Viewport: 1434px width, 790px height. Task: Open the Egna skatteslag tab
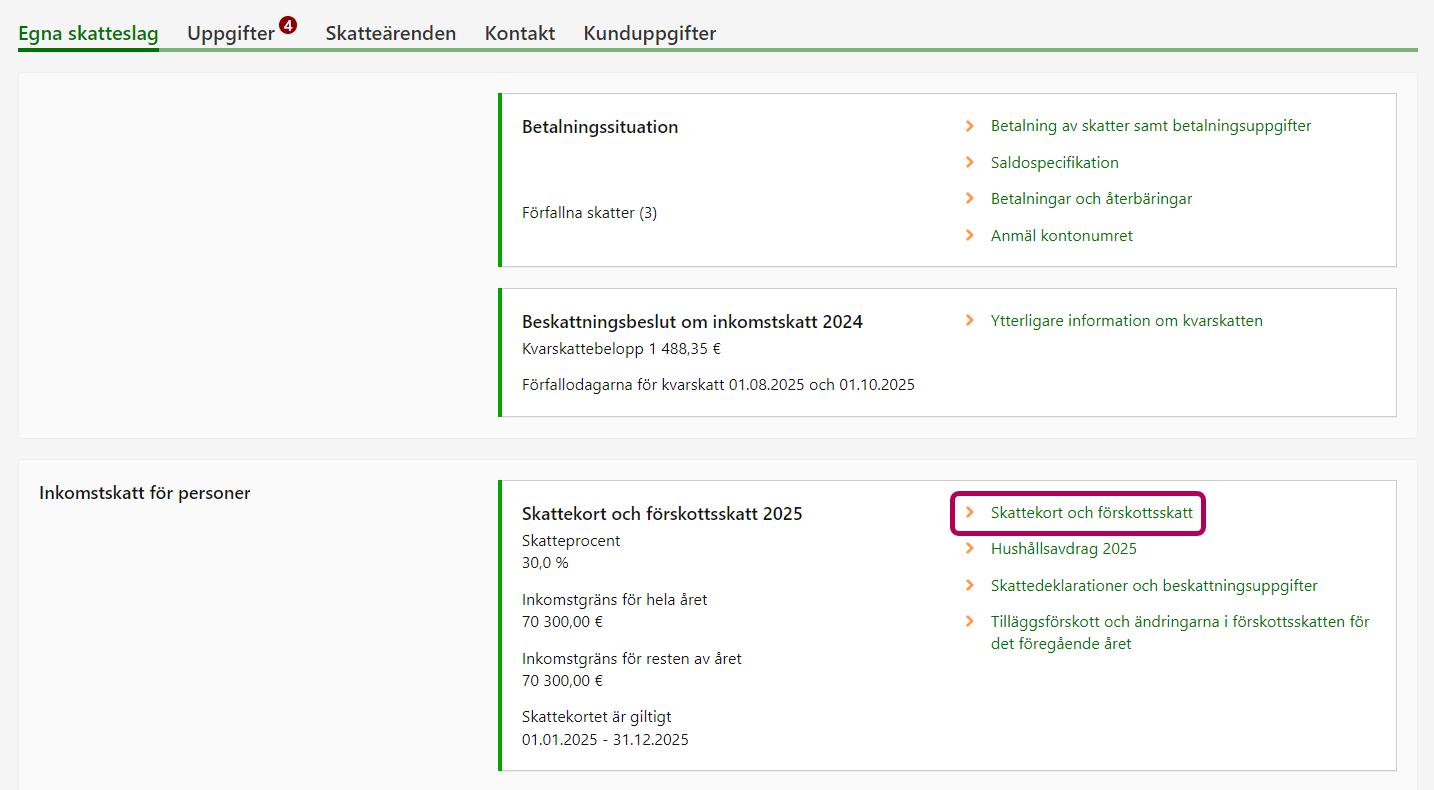click(88, 33)
